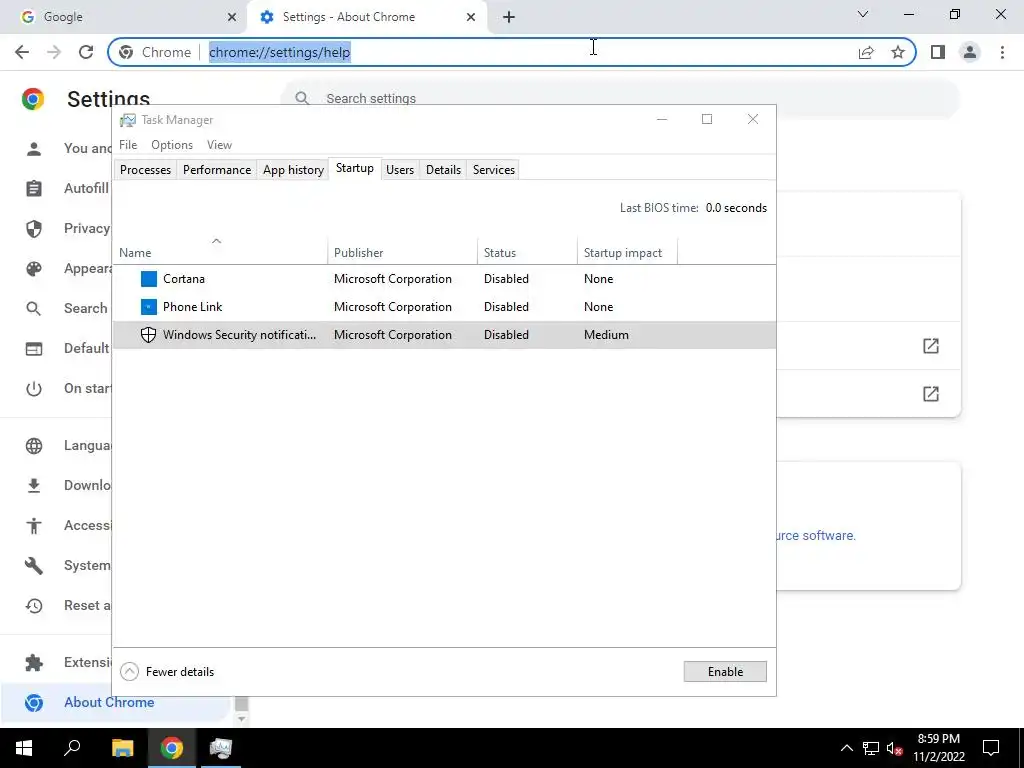The width and height of the screenshot is (1024, 768).
Task: Open Autofill settings clipboard icon
Action: tap(33, 189)
